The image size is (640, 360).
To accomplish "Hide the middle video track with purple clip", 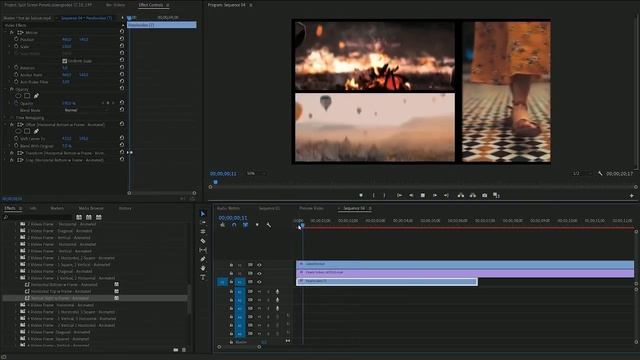I will point(259,273).
